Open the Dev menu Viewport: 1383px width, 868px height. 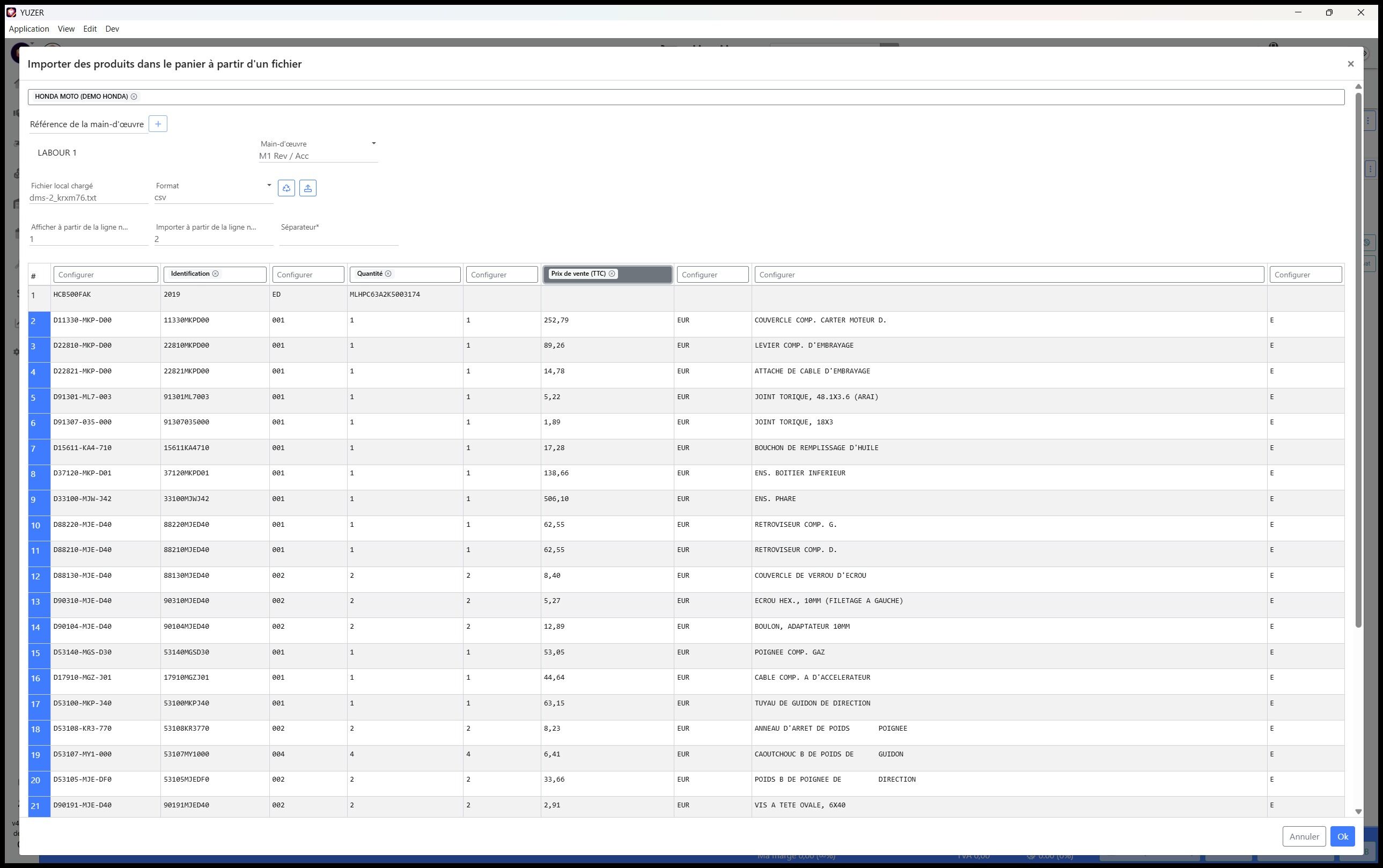112,29
